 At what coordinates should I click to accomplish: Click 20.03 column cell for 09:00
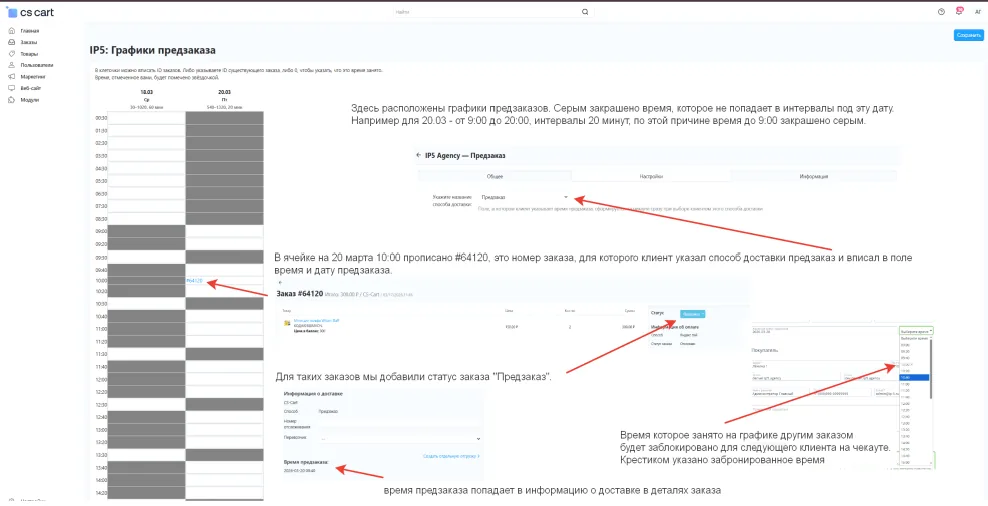[224, 231]
